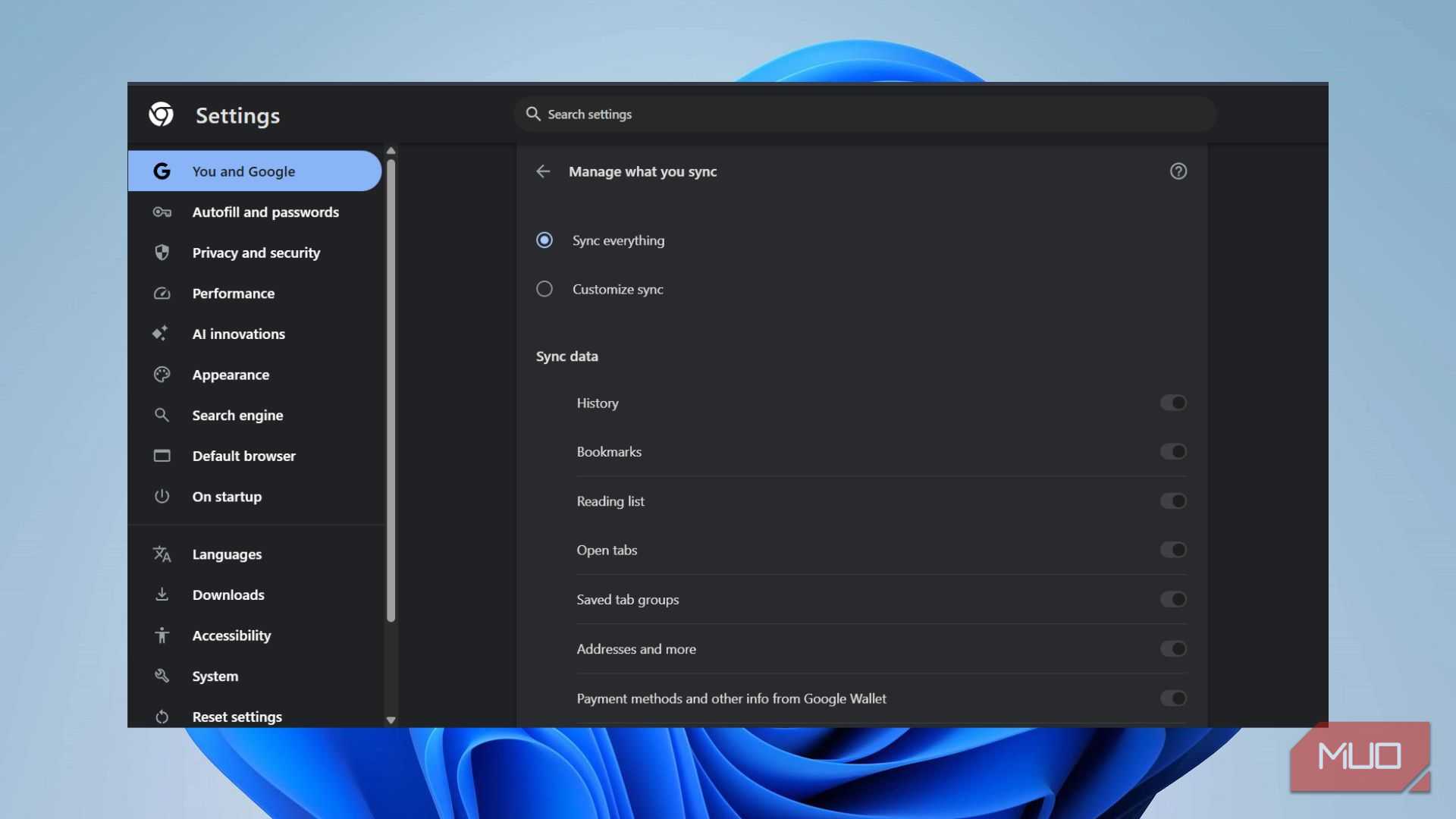
Task: Click the Sync data heading
Action: click(x=566, y=356)
